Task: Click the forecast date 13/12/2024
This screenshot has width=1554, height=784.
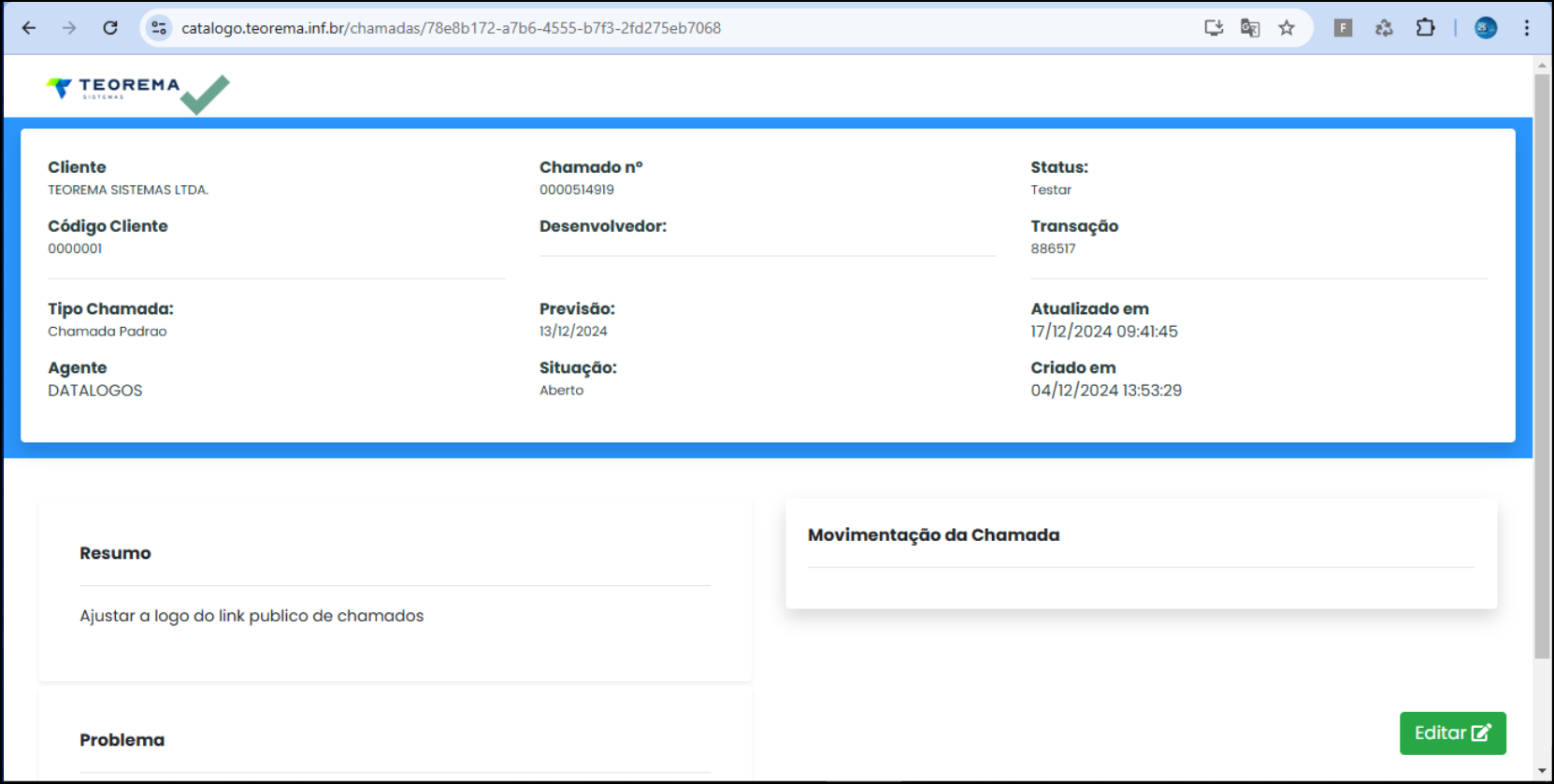Action: coord(573,332)
